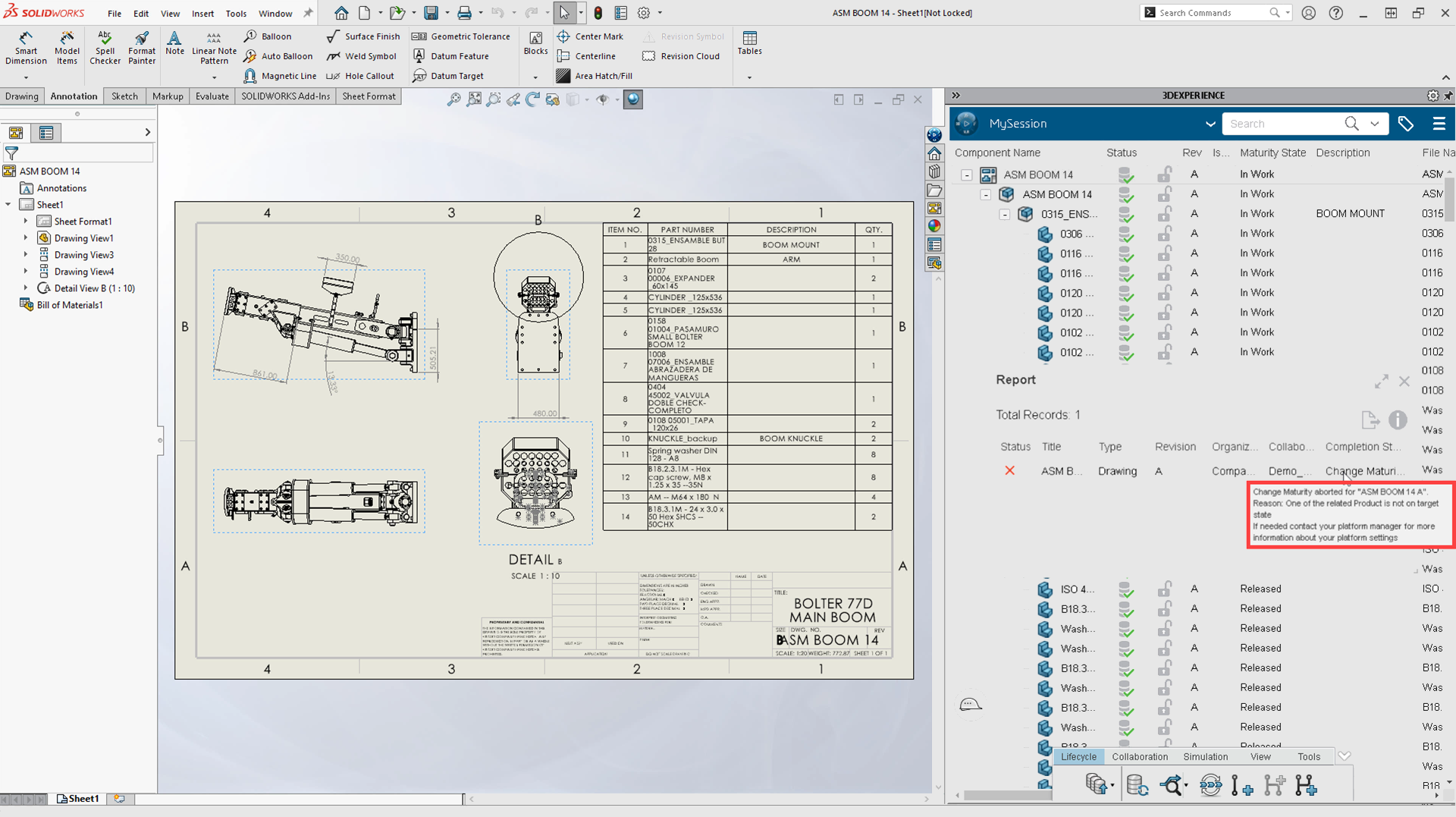Click the Area Hatch/Fill tool
The height and width of the screenshot is (817, 1456).
(x=595, y=76)
